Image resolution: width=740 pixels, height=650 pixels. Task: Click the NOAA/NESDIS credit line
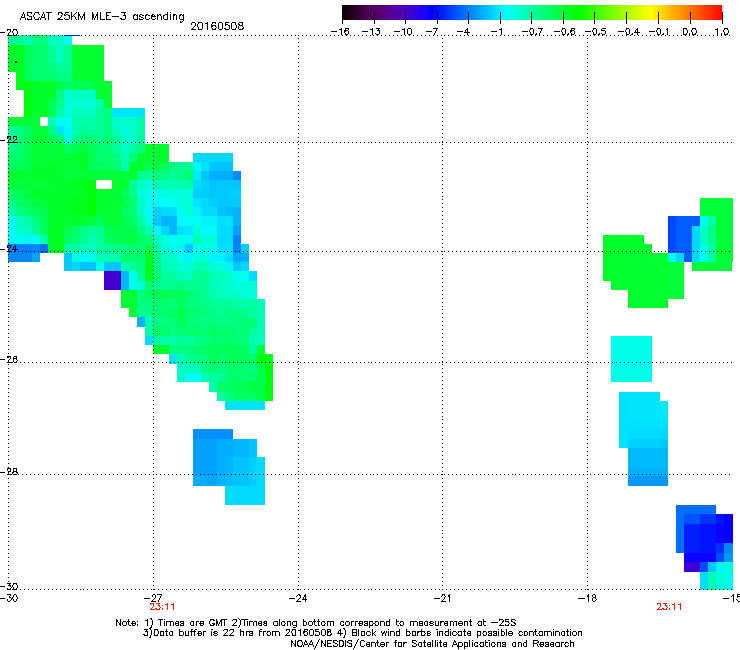tap(432, 644)
